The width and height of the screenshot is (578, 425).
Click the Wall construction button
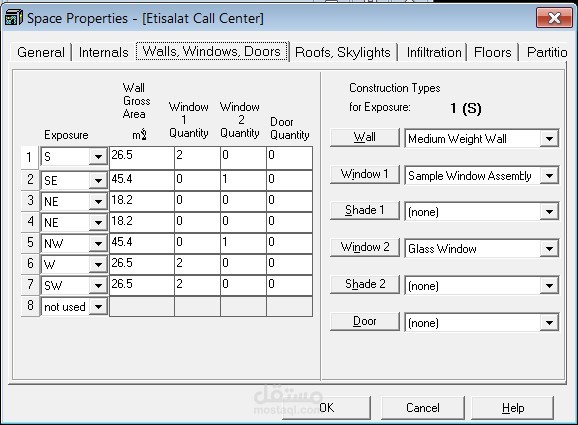[x=365, y=137]
